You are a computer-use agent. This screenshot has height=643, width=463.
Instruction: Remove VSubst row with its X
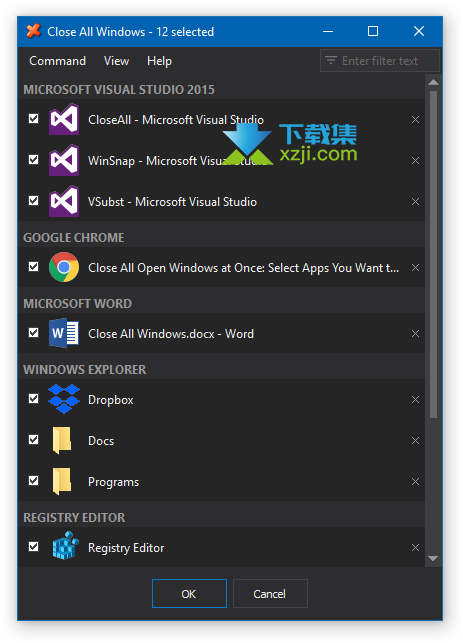tap(415, 202)
